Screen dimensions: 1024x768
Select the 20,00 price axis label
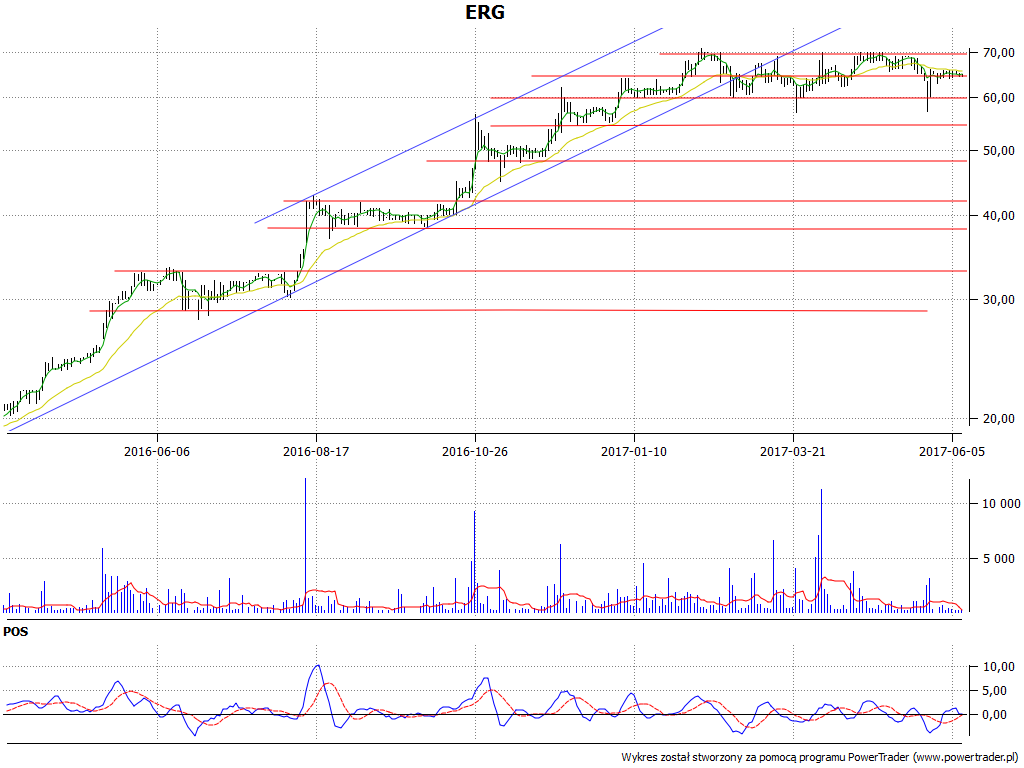pyautogui.click(x=999, y=419)
